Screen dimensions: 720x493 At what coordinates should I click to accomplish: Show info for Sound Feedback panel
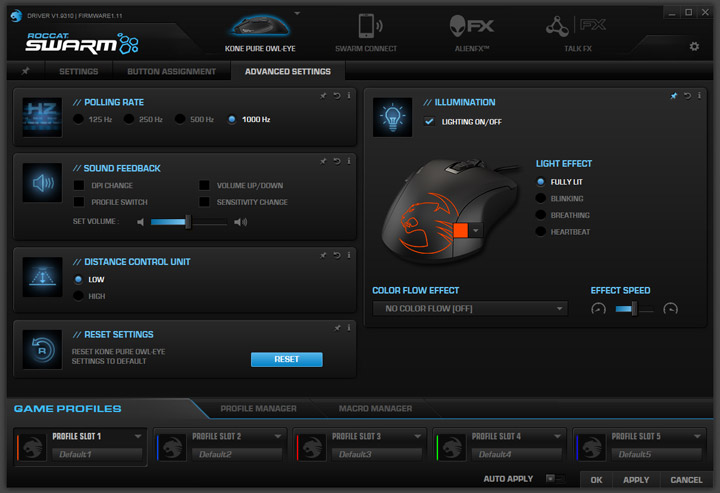[349, 161]
